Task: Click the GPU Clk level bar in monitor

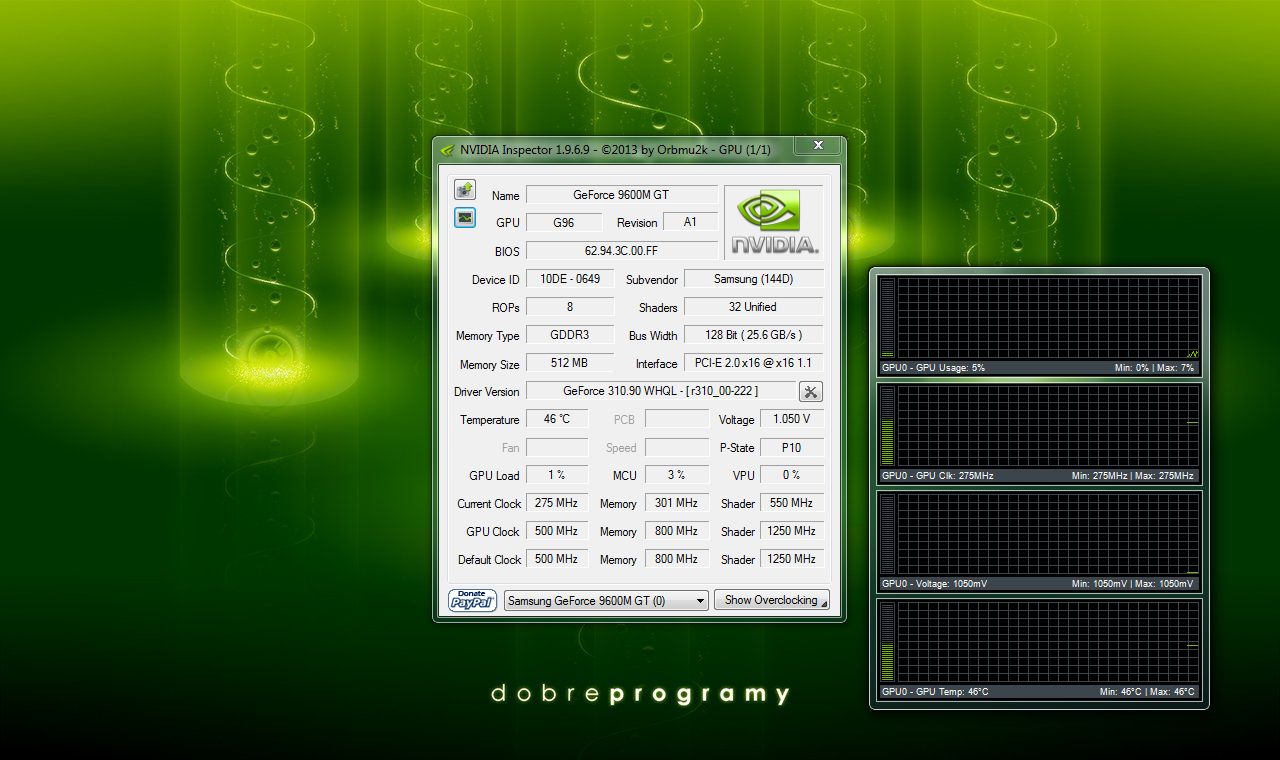Action: pos(888,426)
